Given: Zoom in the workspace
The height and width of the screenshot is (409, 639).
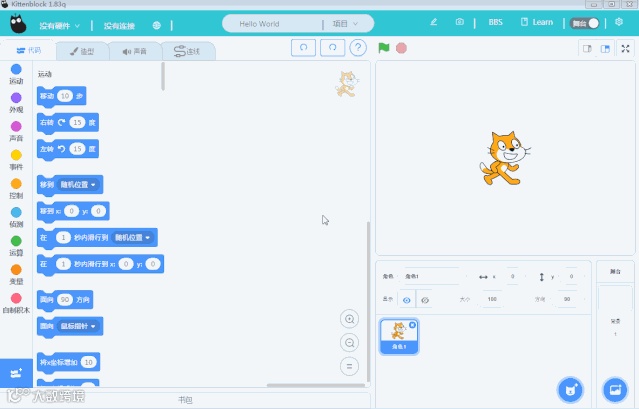Looking at the screenshot, I should click(x=349, y=319).
